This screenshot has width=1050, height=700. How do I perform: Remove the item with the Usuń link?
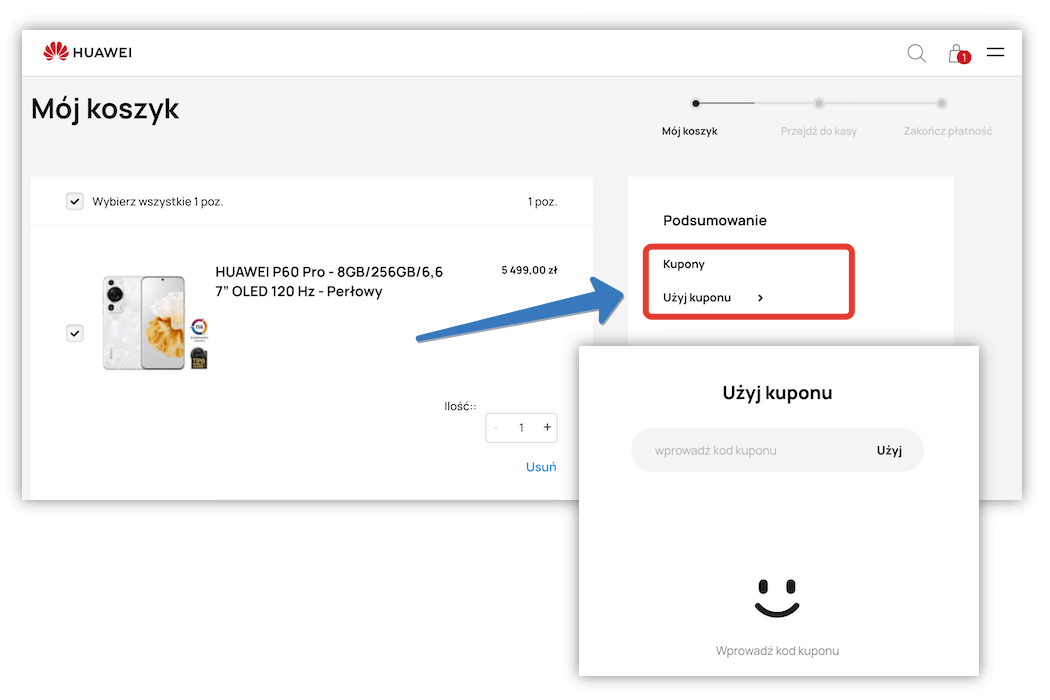541,467
